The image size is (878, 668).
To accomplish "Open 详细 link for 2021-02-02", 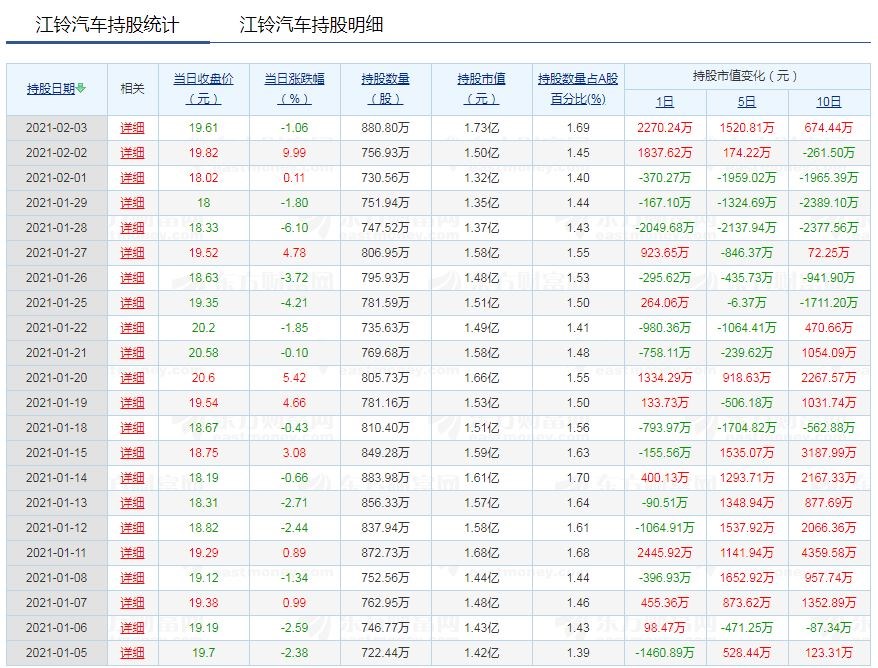I will 132,153.
